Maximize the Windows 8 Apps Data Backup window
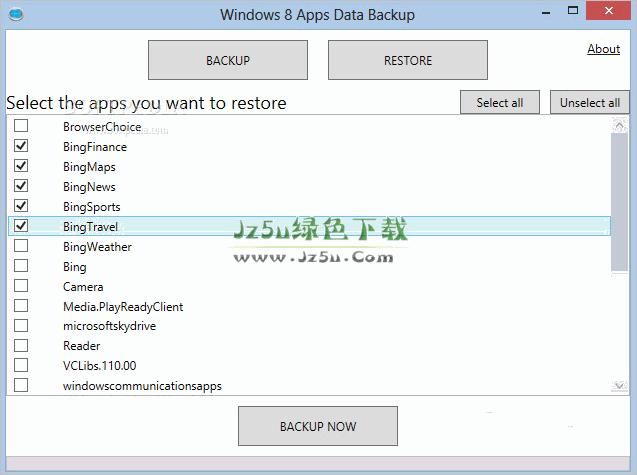Screen dimensions: 637x475 point(573,11)
